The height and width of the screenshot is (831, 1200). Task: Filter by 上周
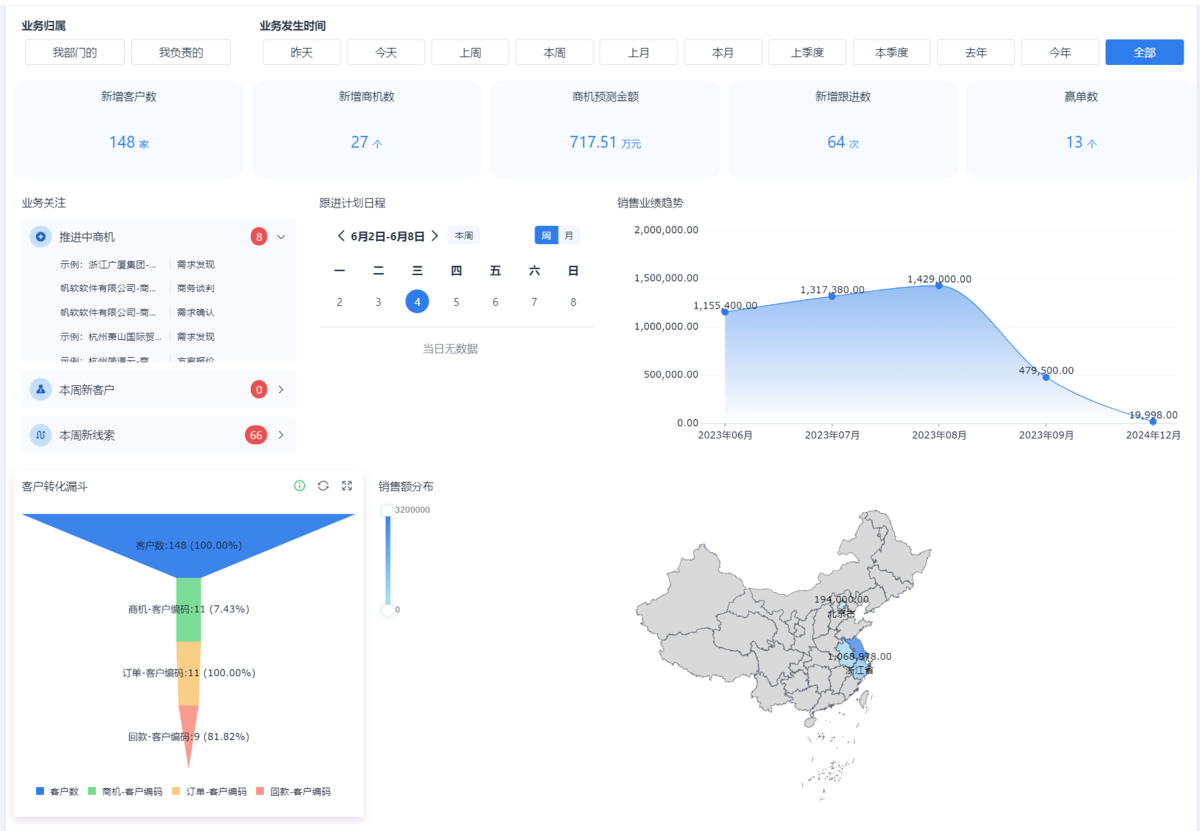pyautogui.click(x=470, y=52)
